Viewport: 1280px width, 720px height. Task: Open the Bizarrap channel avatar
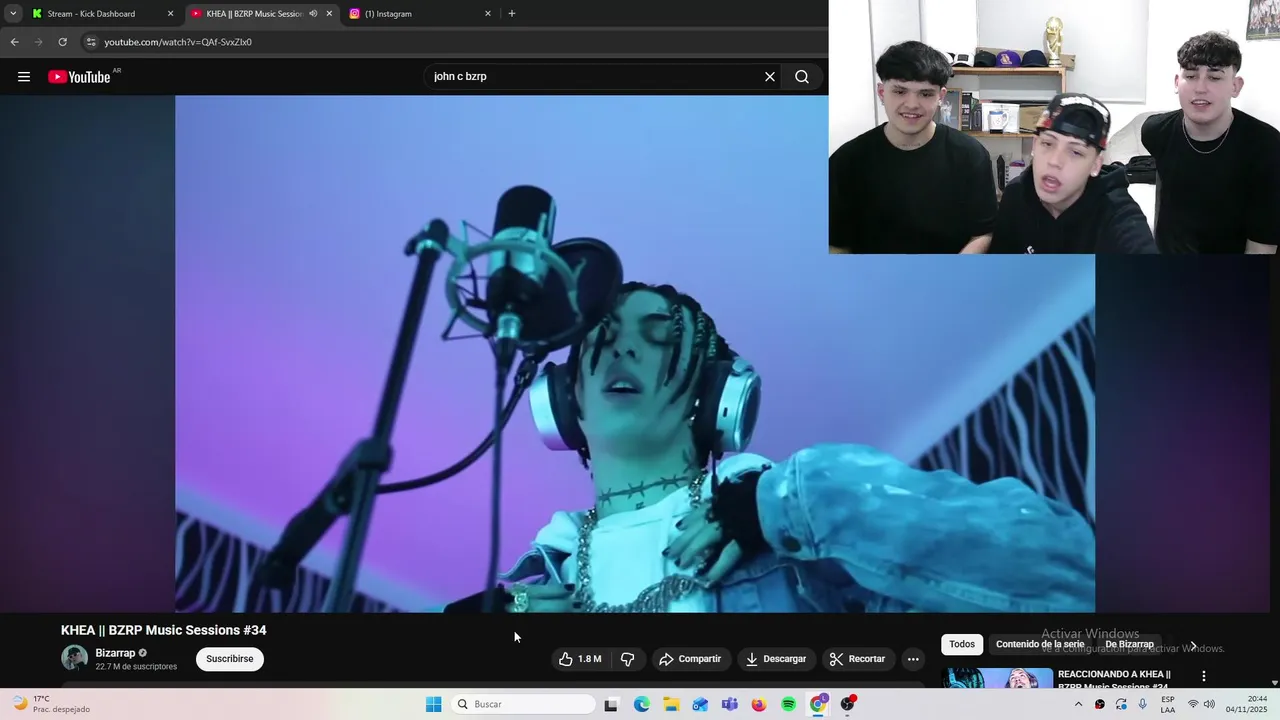[x=74, y=658]
